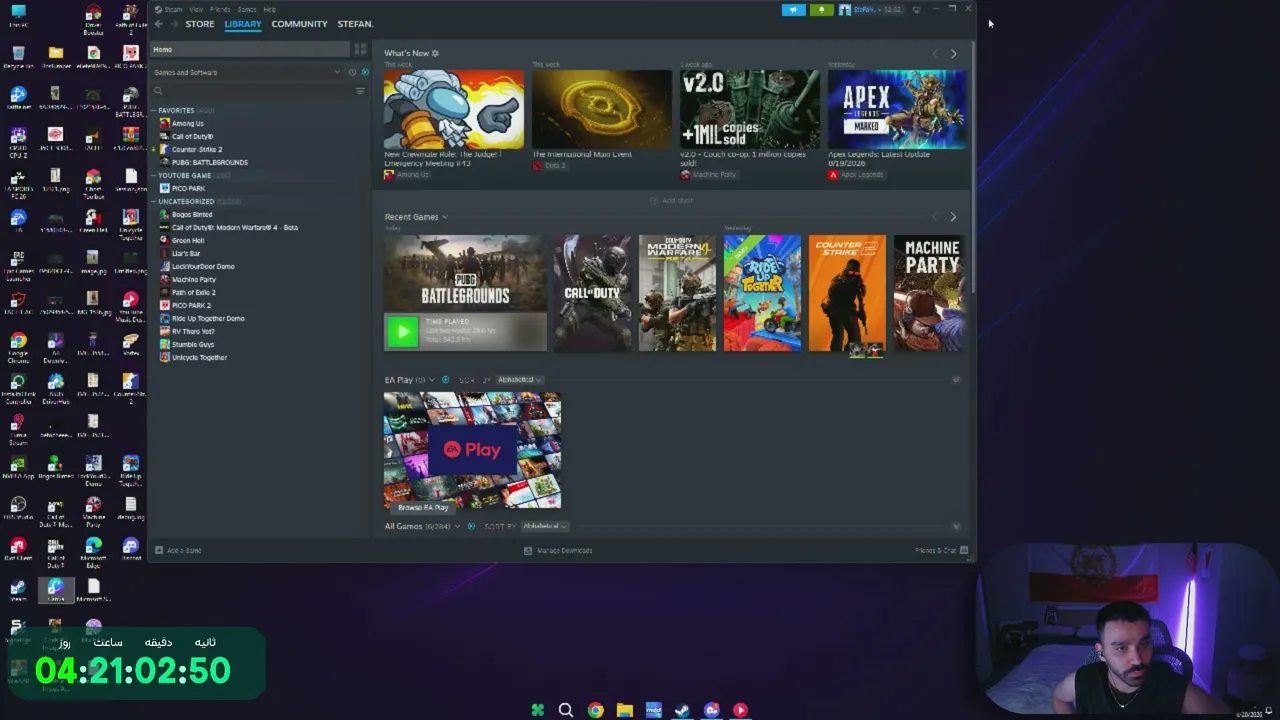The width and height of the screenshot is (1280, 720).
Task: Go forward with the Steam forward arrow
Action: pyautogui.click(x=173, y=24)
